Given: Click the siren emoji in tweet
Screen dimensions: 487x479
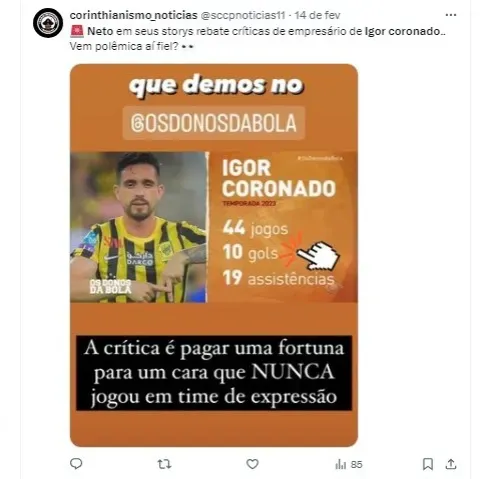Looking at the screenshot, I should [x=77, y=31].
